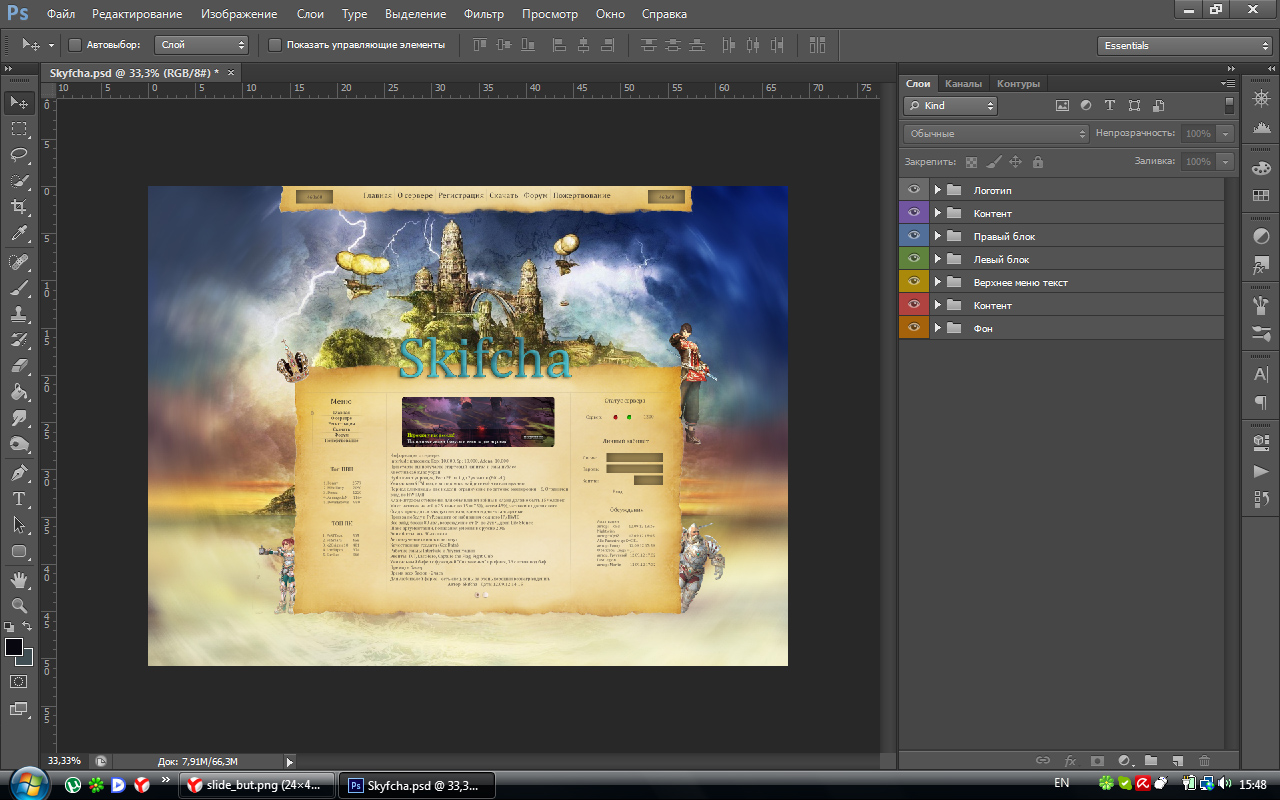Select the History Brush tool
Screen dimensions: 1280x800
click(x=19, y=340)
